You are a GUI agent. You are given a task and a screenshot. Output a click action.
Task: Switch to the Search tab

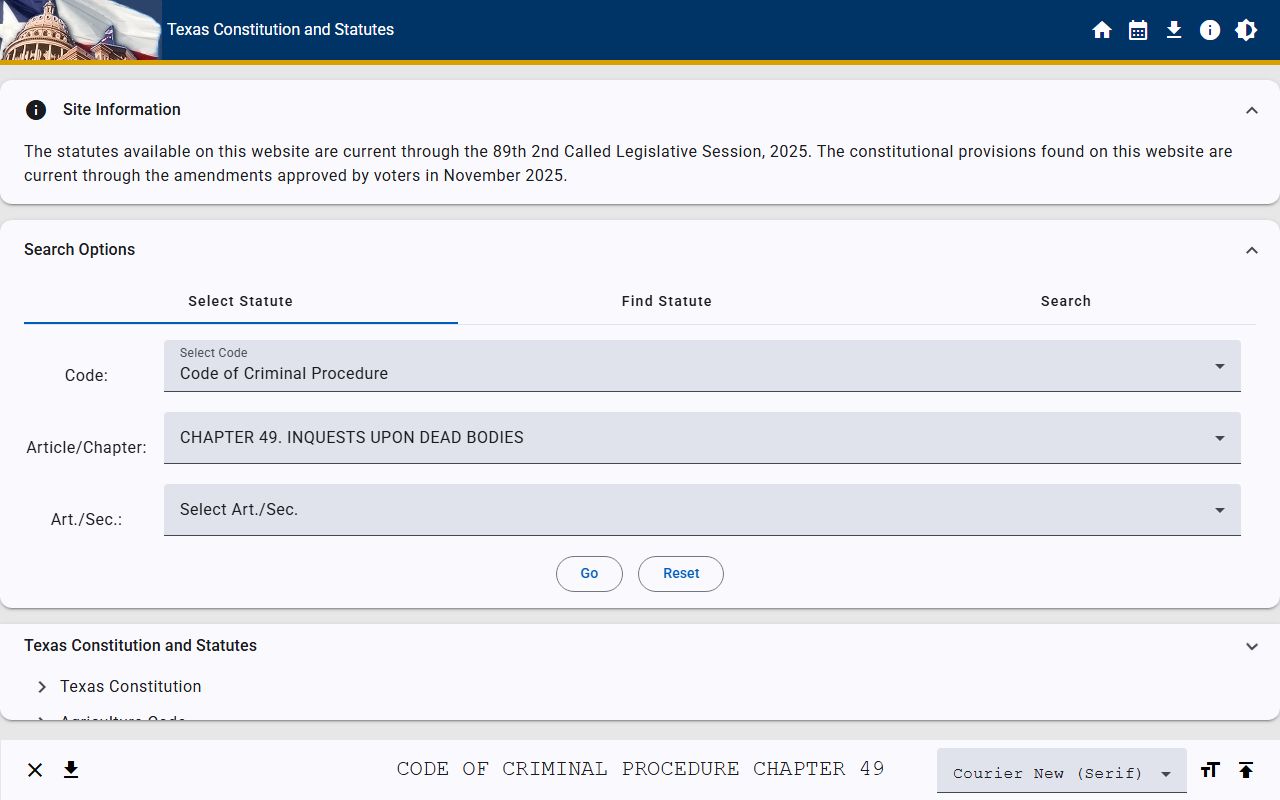1066,301
